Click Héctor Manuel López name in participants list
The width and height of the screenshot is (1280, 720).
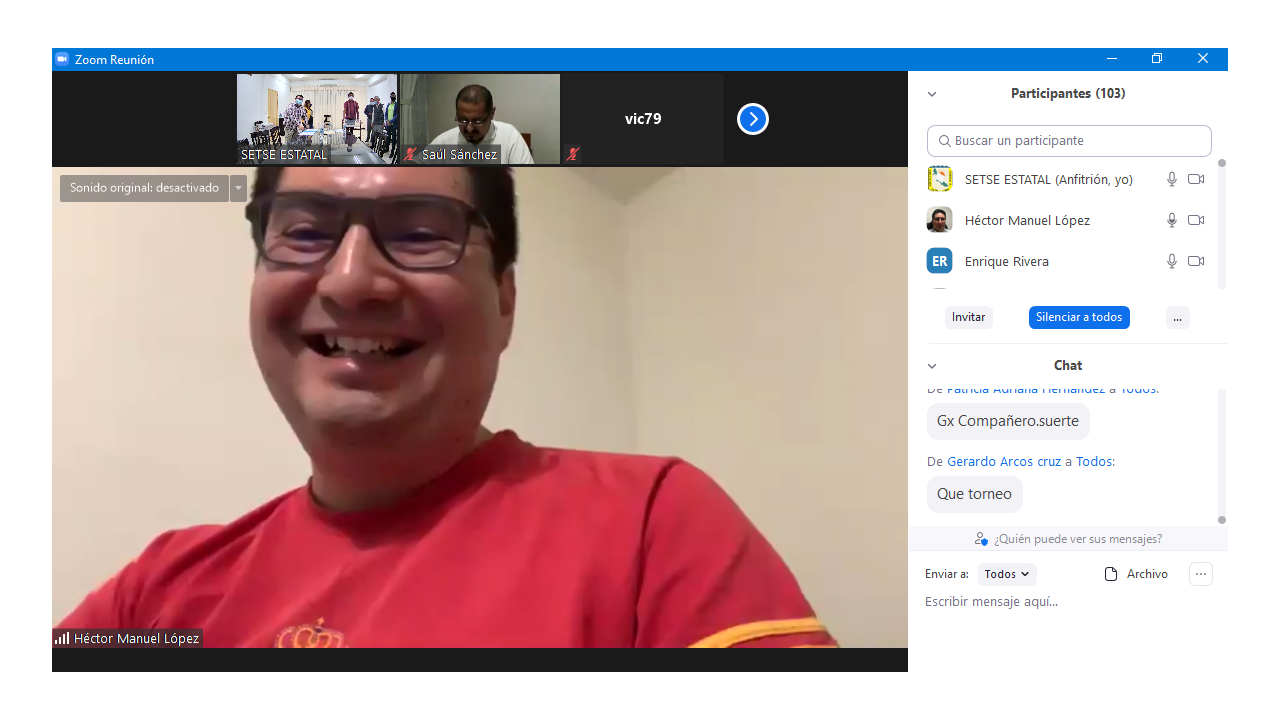[x=1027, y=221]
